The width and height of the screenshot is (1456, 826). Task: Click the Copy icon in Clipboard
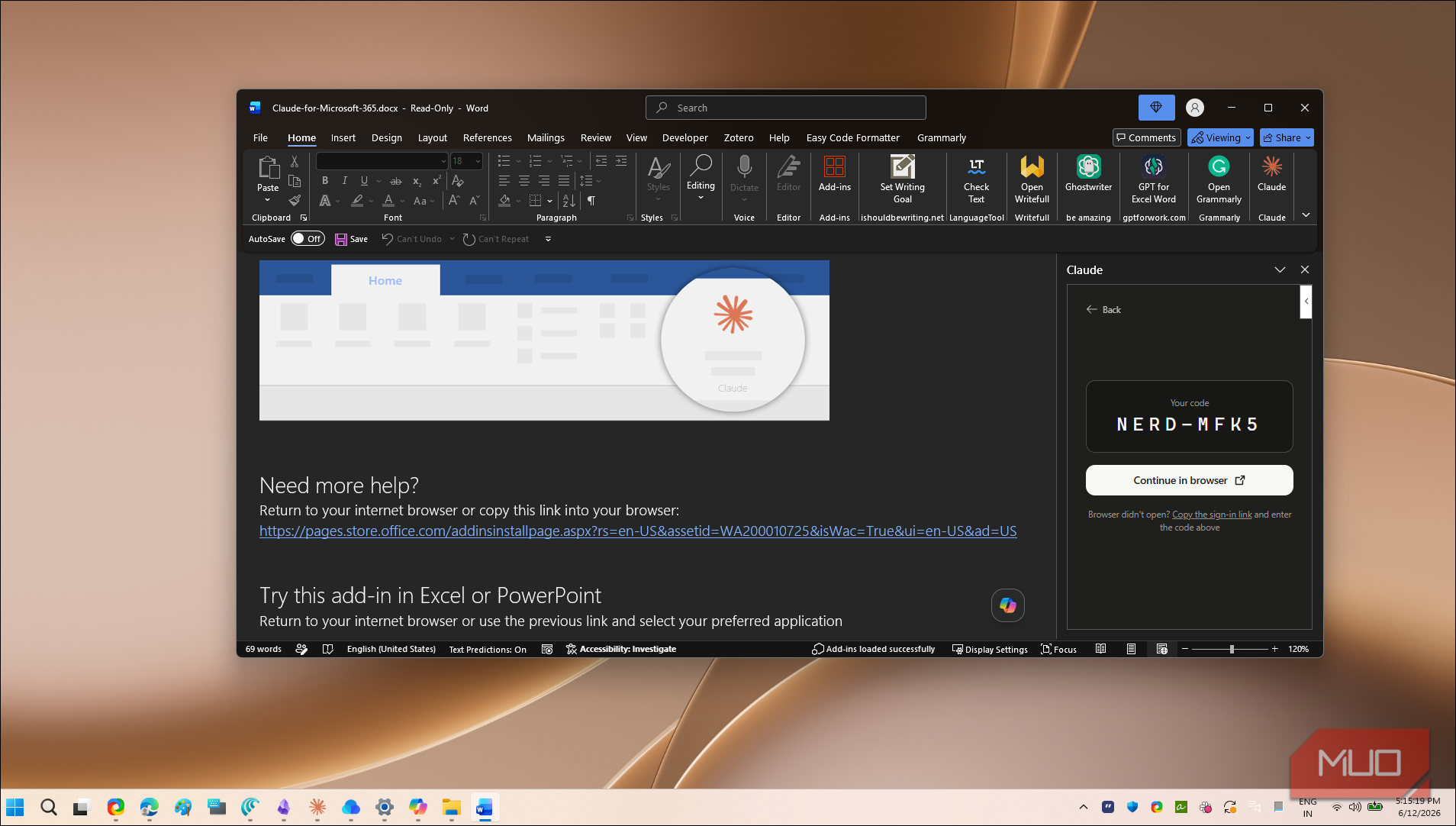[x=295, y=181]
